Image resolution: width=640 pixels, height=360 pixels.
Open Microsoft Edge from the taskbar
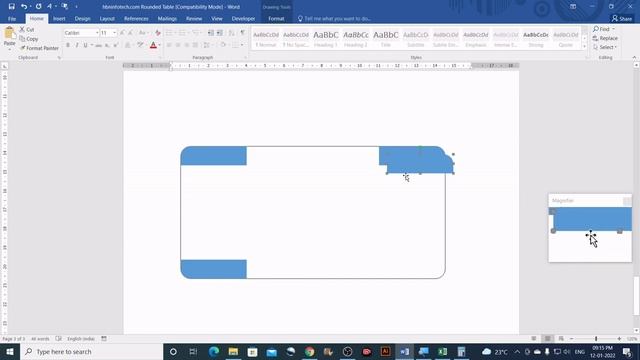214,351
